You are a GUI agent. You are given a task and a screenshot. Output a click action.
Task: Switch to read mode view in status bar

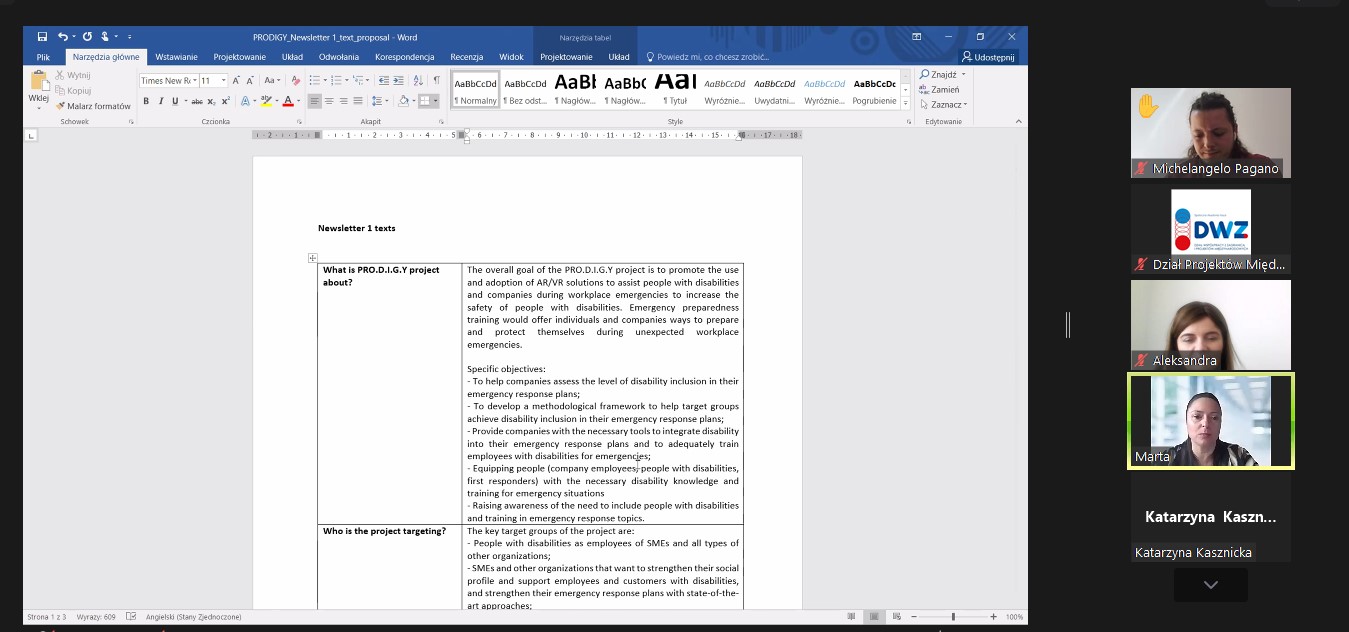pos(851,617)
